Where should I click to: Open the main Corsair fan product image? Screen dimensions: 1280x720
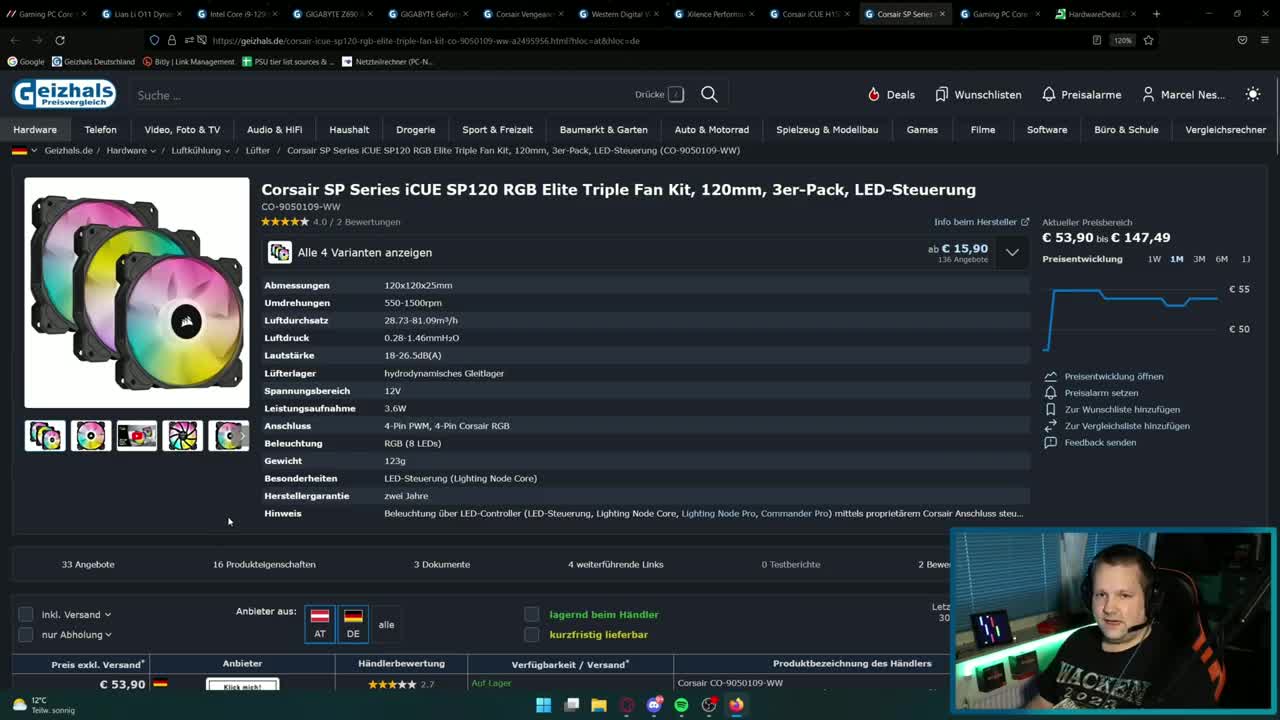point(137,293)
